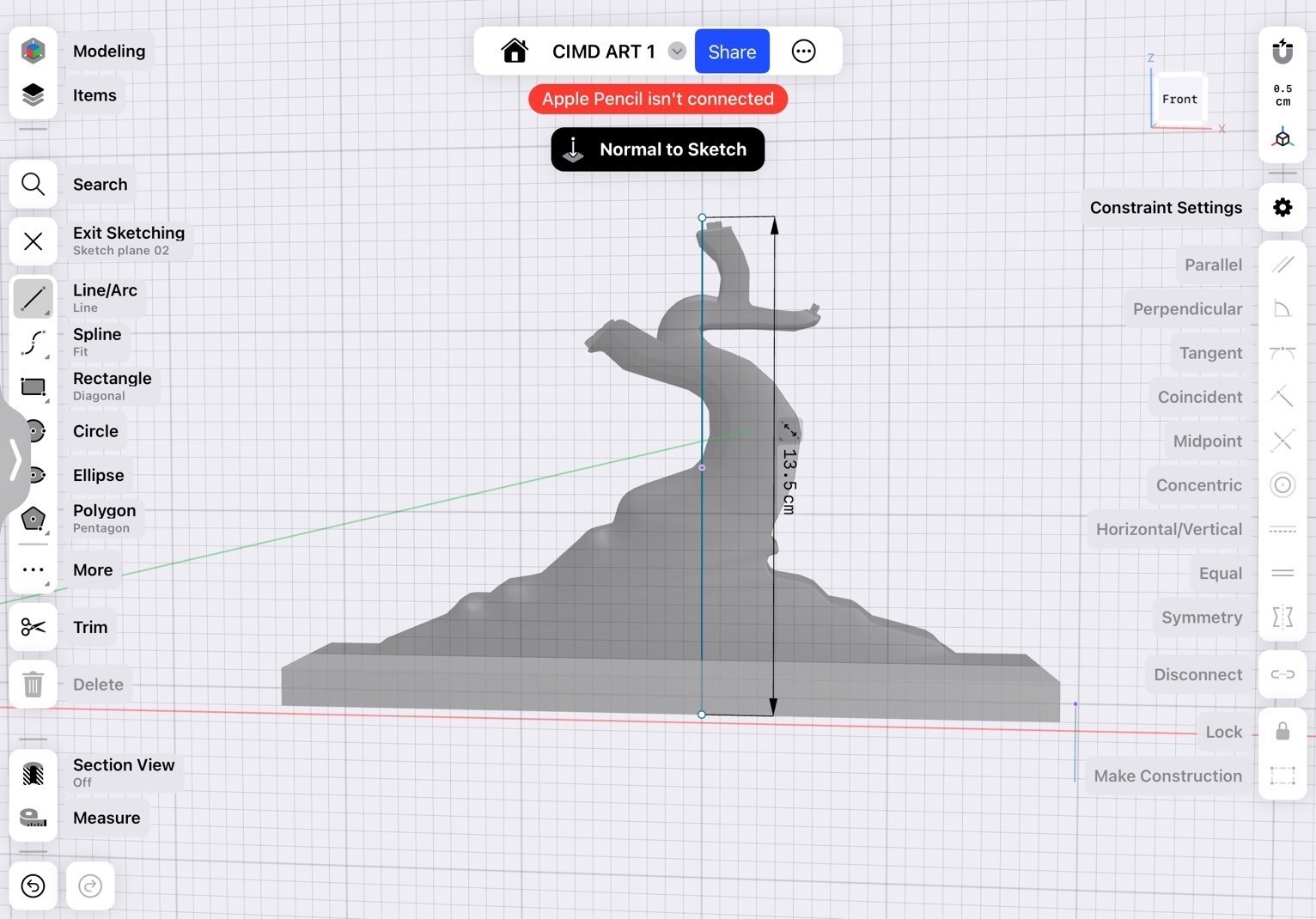Click the Normal to Sketch button
1316x919 pixels.
[658, 149]
